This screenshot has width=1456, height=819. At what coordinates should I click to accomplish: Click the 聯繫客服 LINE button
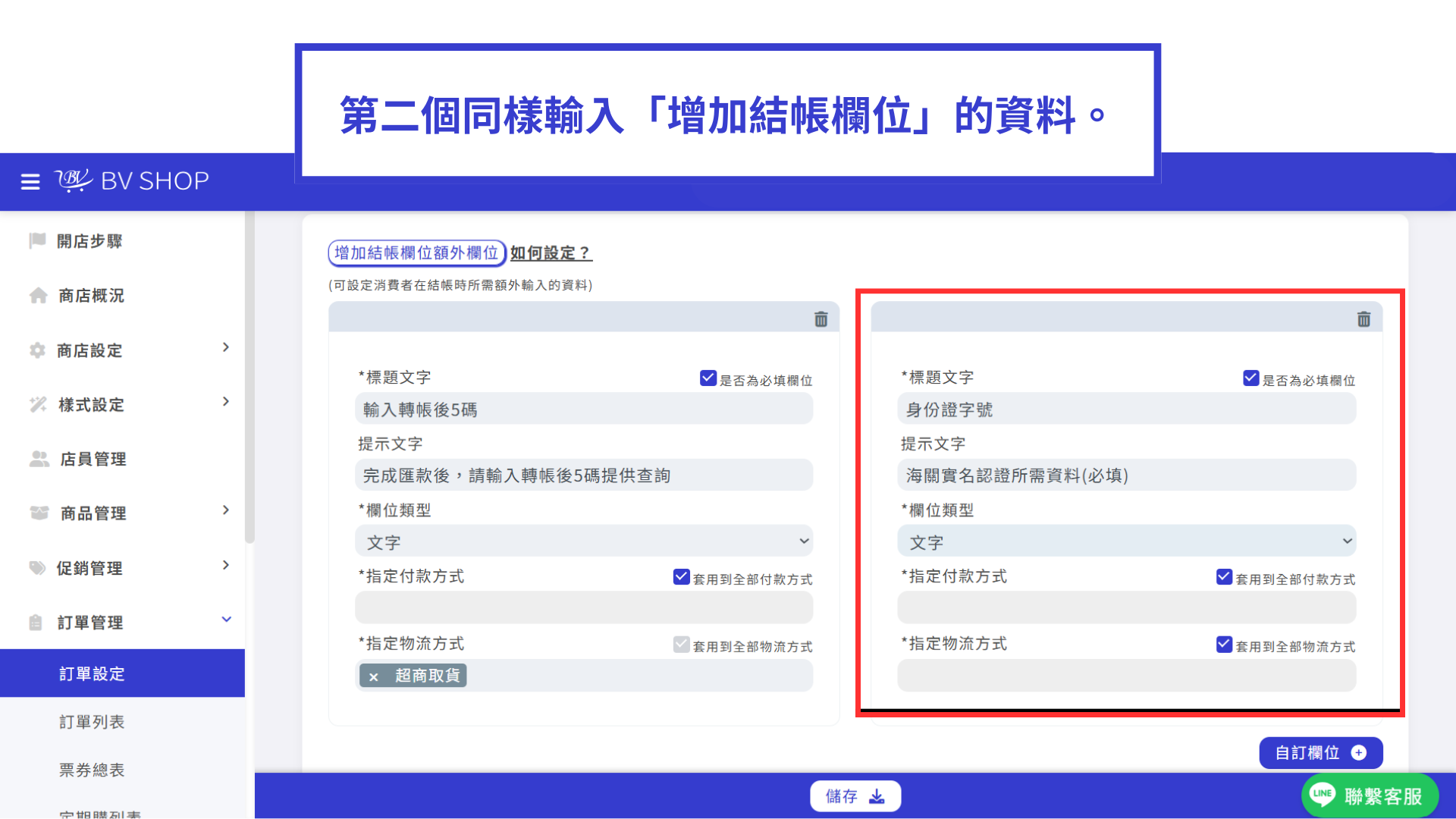pyautogui.click(x=1370, y=796)
